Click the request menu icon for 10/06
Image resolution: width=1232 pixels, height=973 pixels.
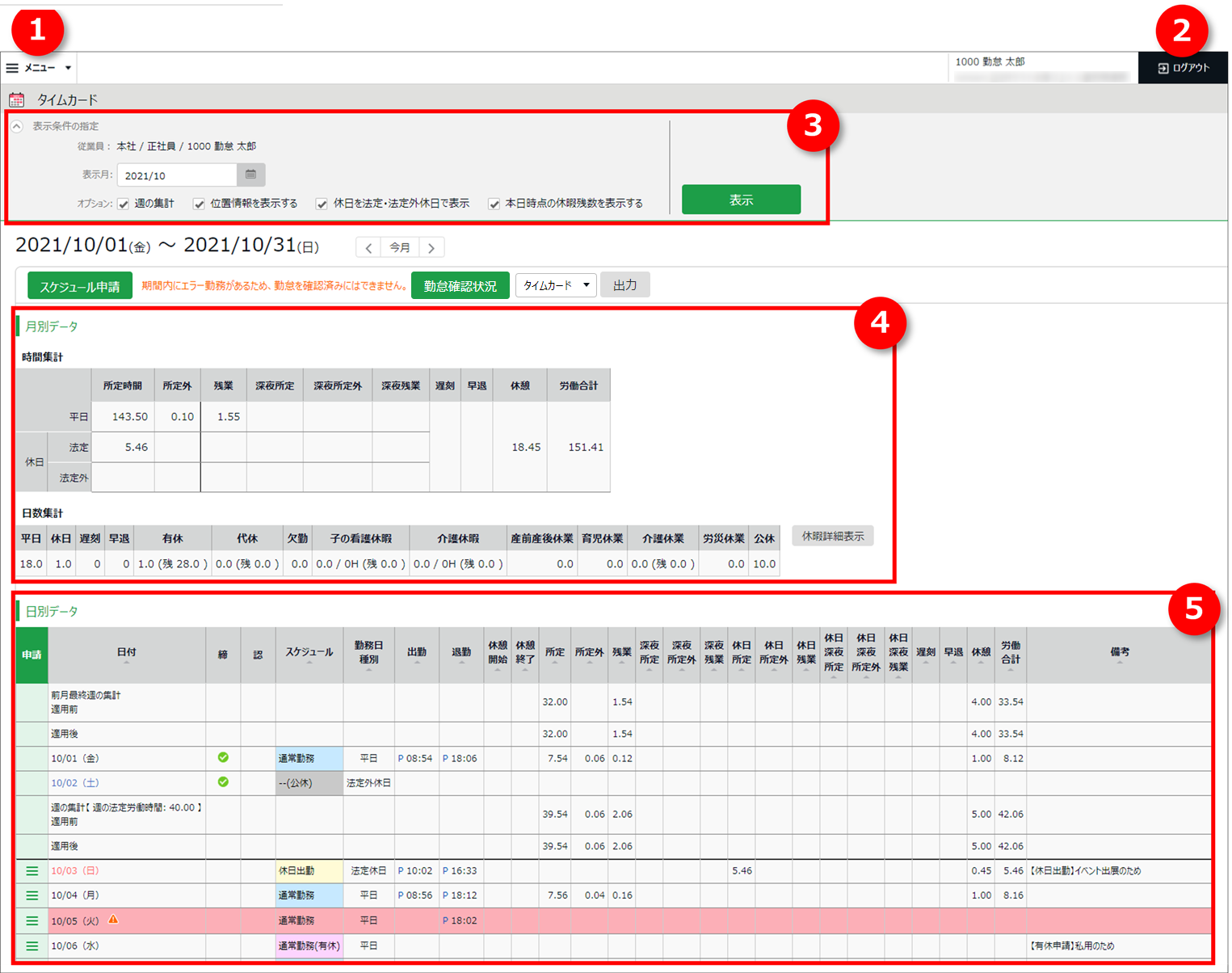(32, 946)
